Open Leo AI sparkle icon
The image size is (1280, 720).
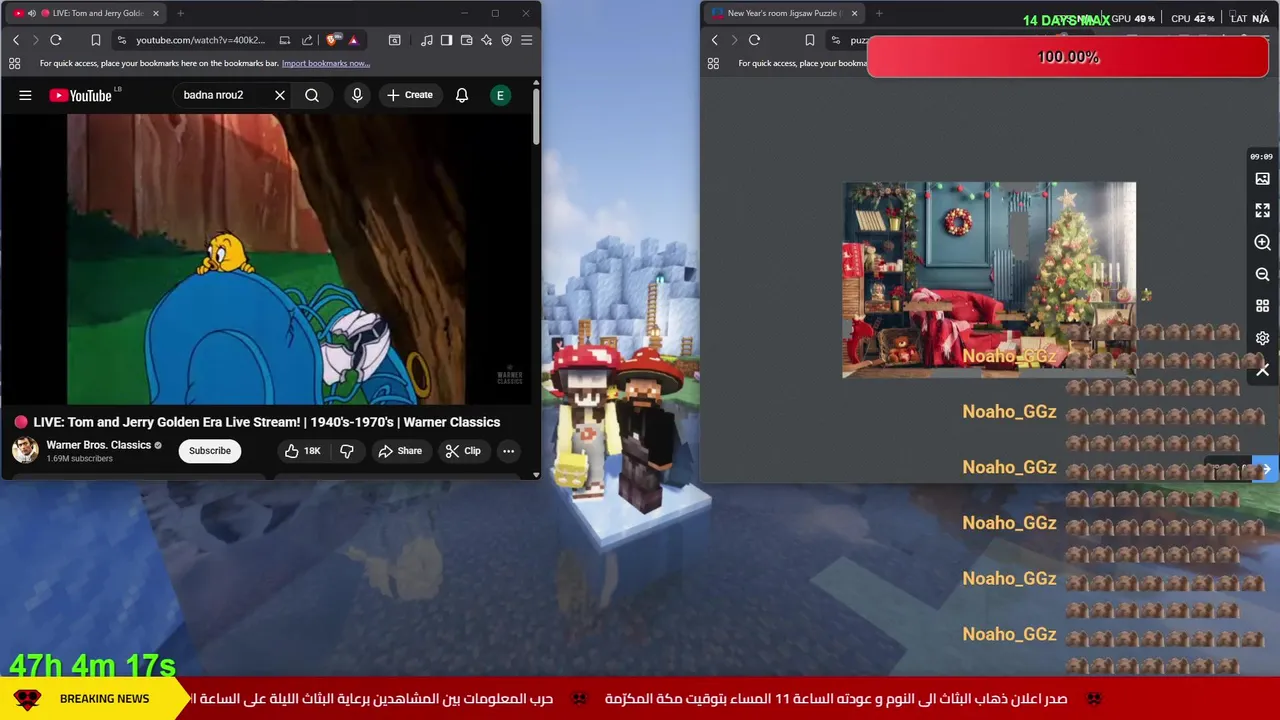486,40
